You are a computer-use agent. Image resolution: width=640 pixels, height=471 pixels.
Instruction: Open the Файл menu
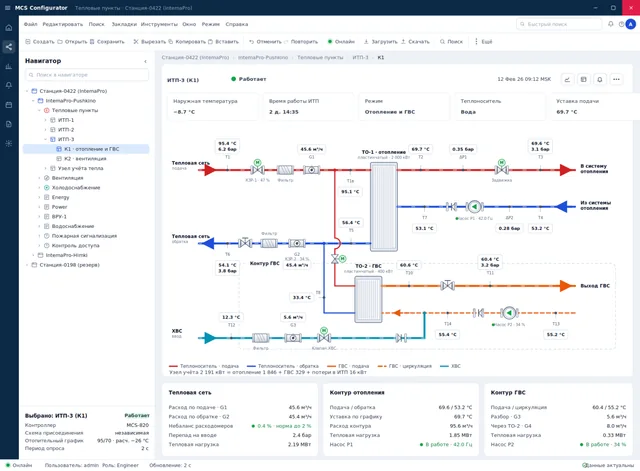[30, 24]
